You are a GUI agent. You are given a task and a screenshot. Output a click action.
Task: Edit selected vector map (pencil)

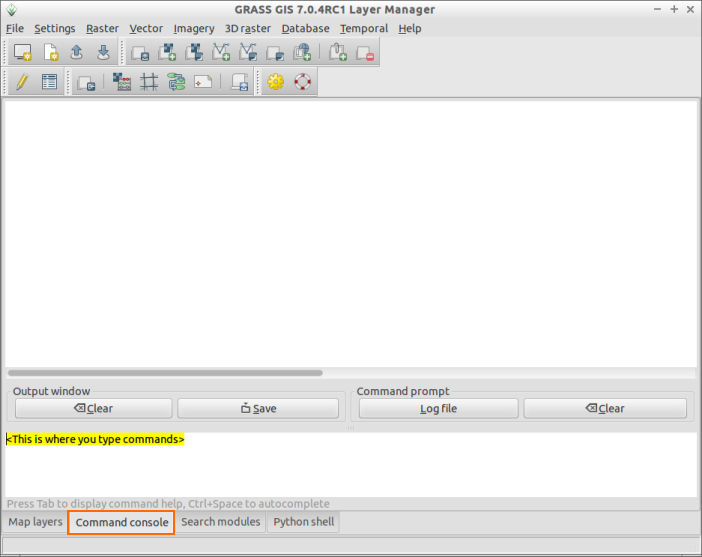click(22, 82)
